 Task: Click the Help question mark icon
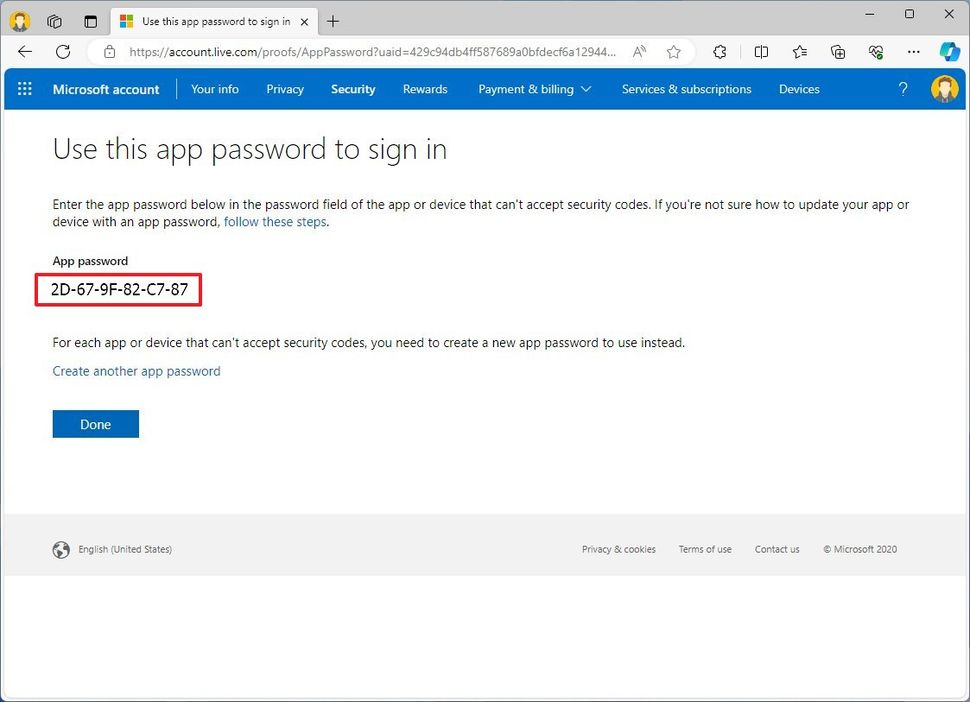pos(902,89)
